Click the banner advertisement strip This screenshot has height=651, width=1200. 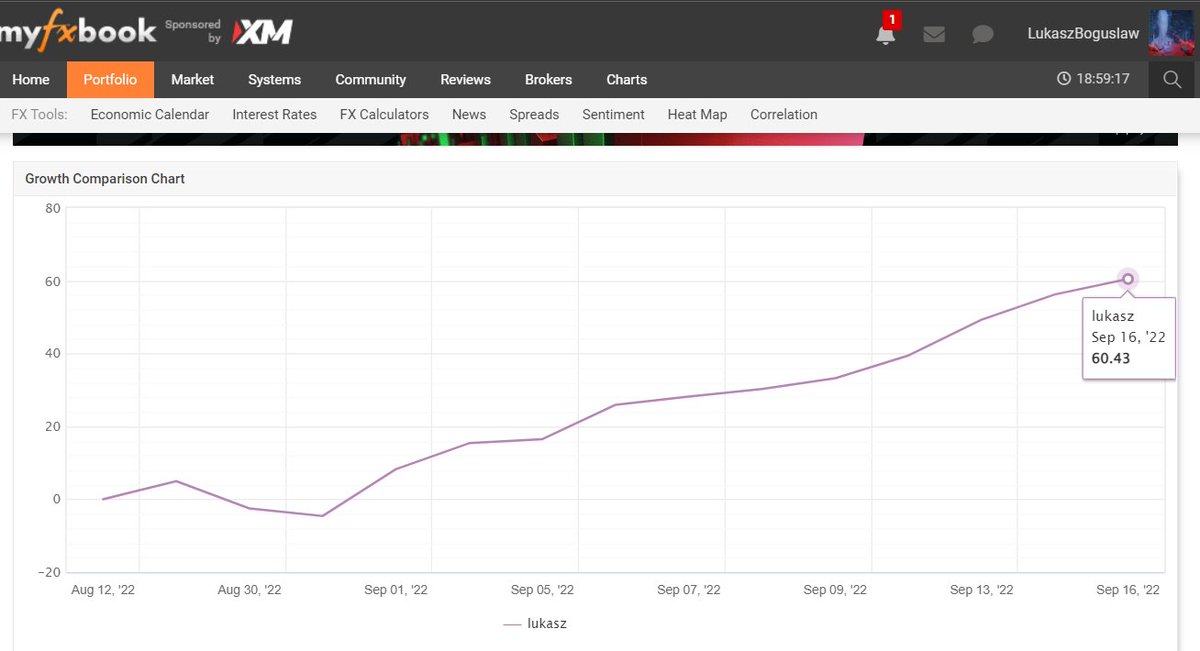click(595, 139)
